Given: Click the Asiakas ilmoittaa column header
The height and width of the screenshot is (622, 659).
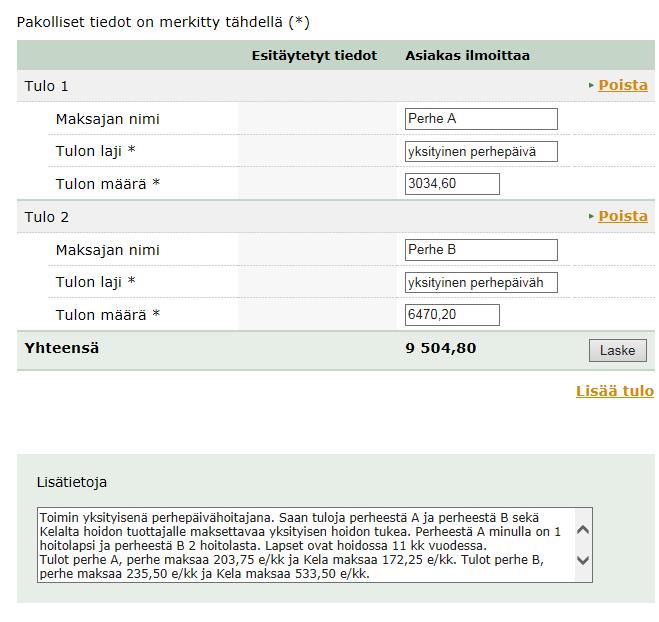Looking at the screenshot, I should (467, 55).
